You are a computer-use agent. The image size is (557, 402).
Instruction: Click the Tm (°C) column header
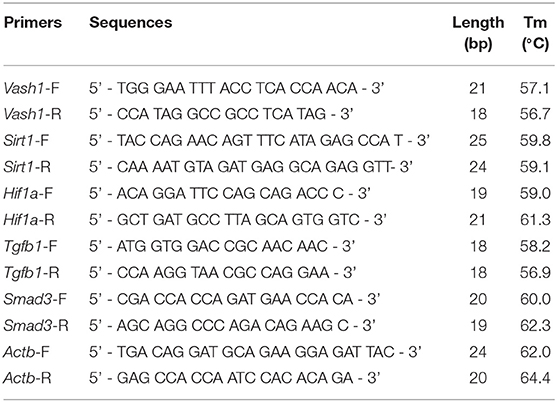tap(535, 33)
